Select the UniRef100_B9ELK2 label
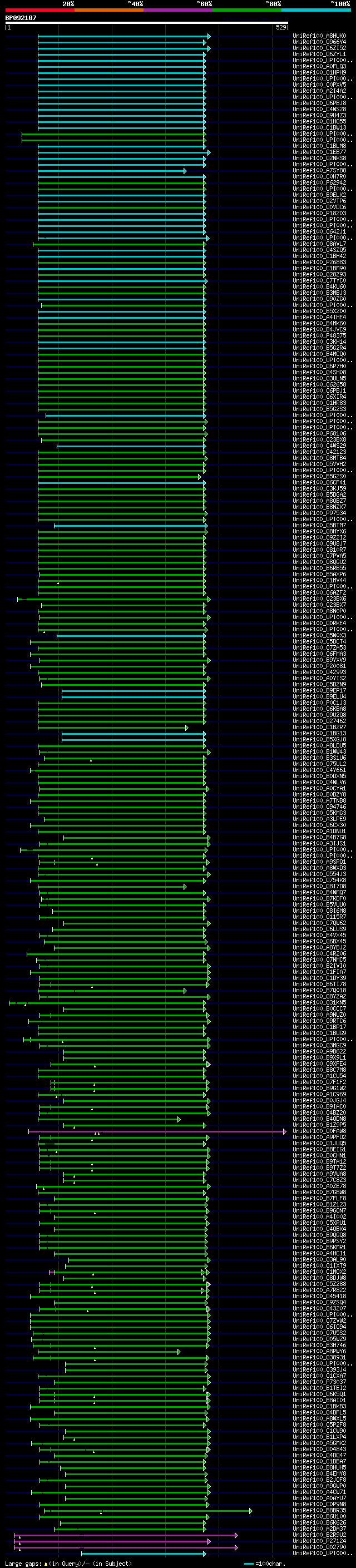Image resolution: width=356 pixels, height=1568 pixels. click(x=319, y=195)
